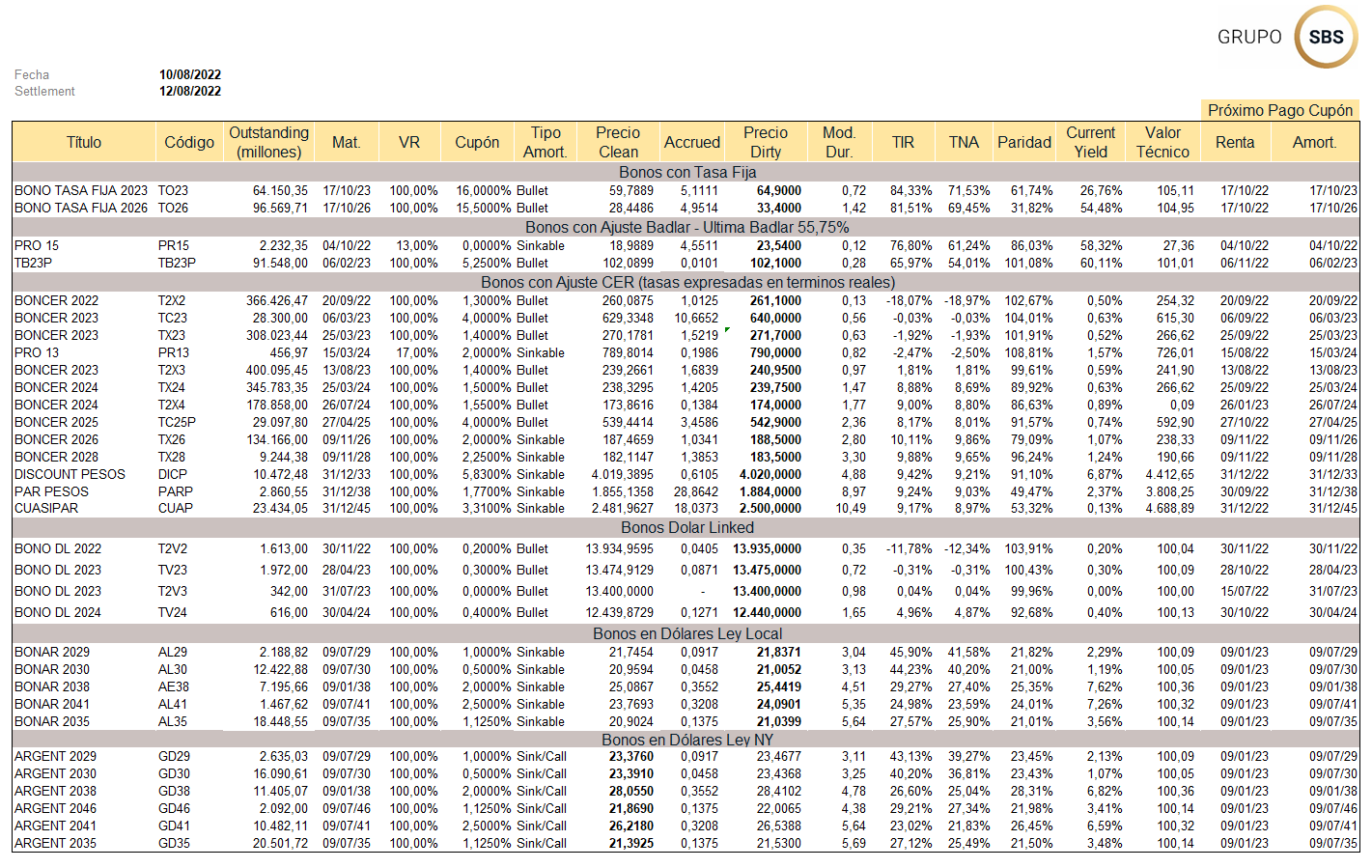Click the Precio Dirty column header
Screen dimensions: 1372x868
[x=766, y=142]
